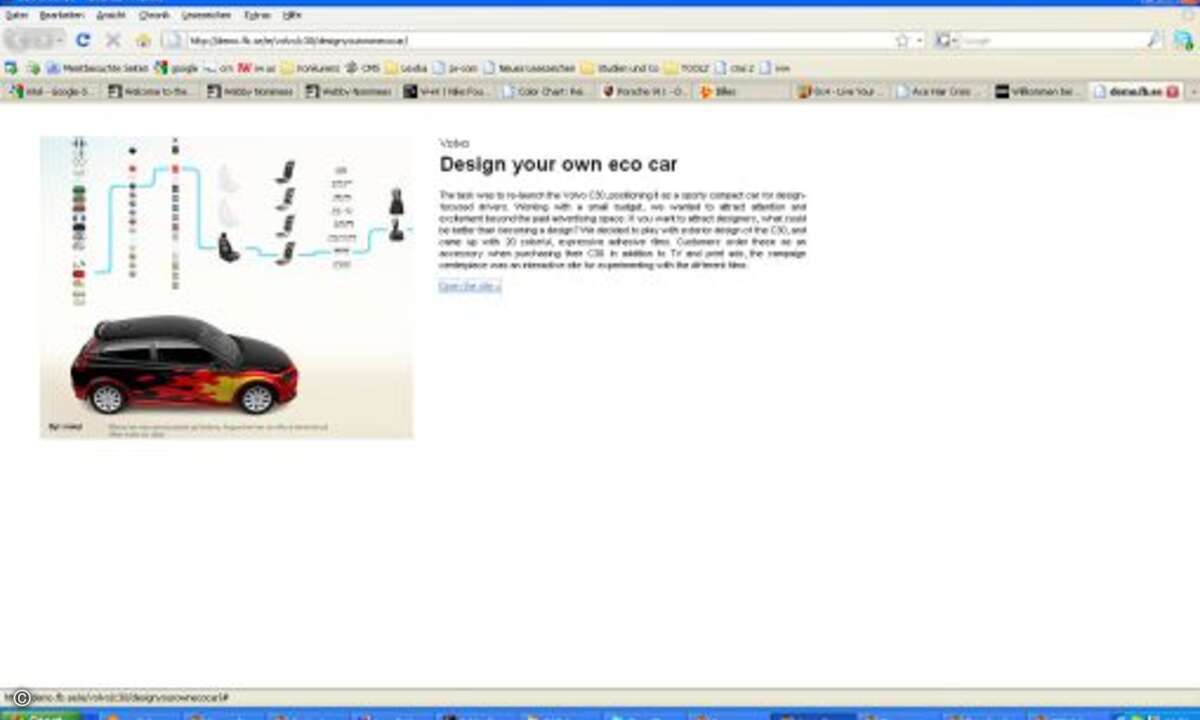Reload the page with the refresh icon

tap(83, 40)
